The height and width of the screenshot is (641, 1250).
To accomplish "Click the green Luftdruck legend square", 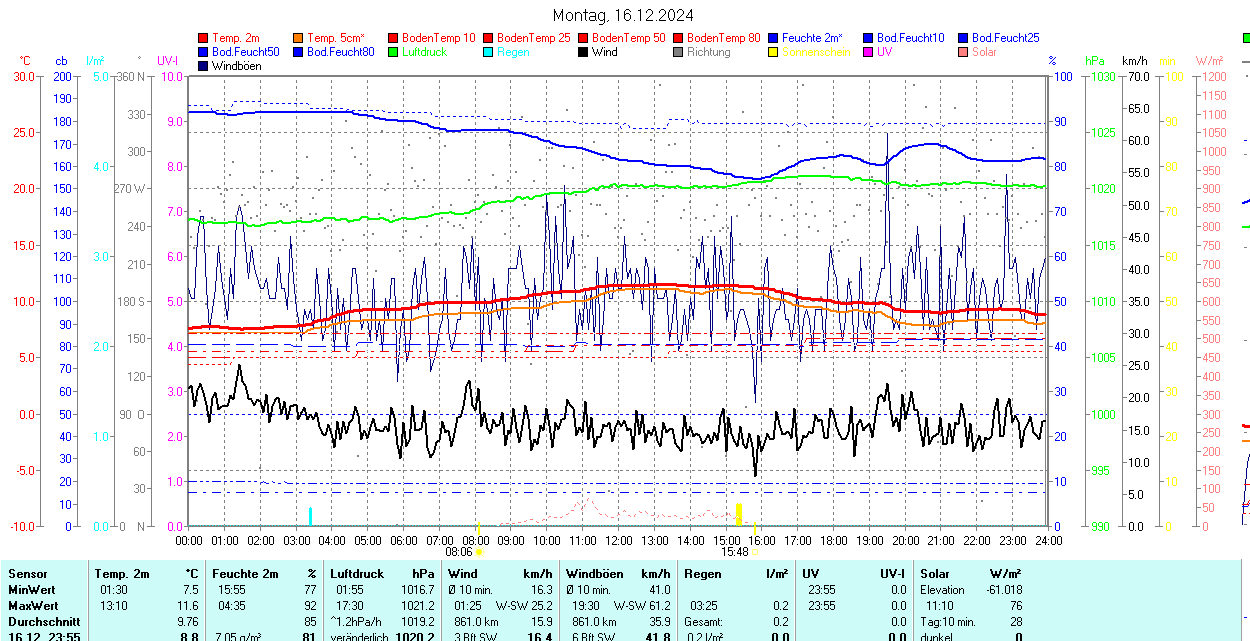I will [x=393, y=52].
